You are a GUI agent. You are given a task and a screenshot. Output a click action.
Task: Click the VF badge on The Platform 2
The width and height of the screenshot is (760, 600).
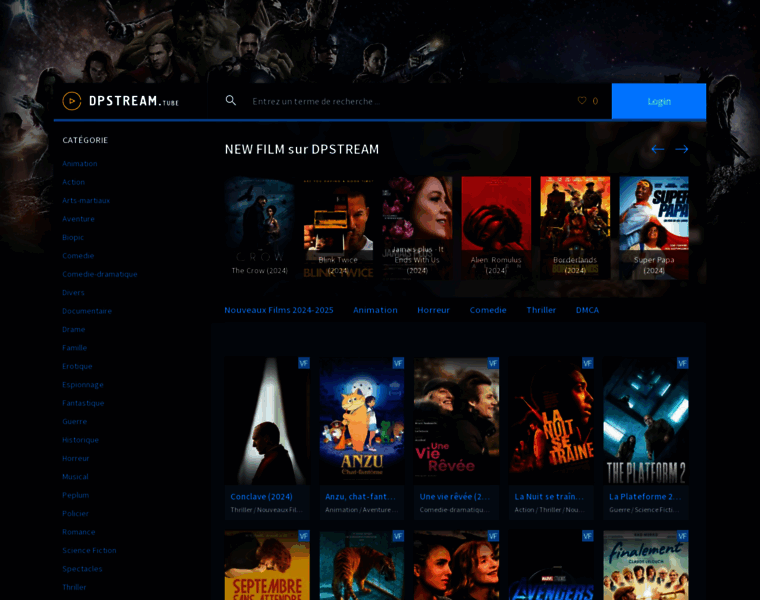point(682,363)
